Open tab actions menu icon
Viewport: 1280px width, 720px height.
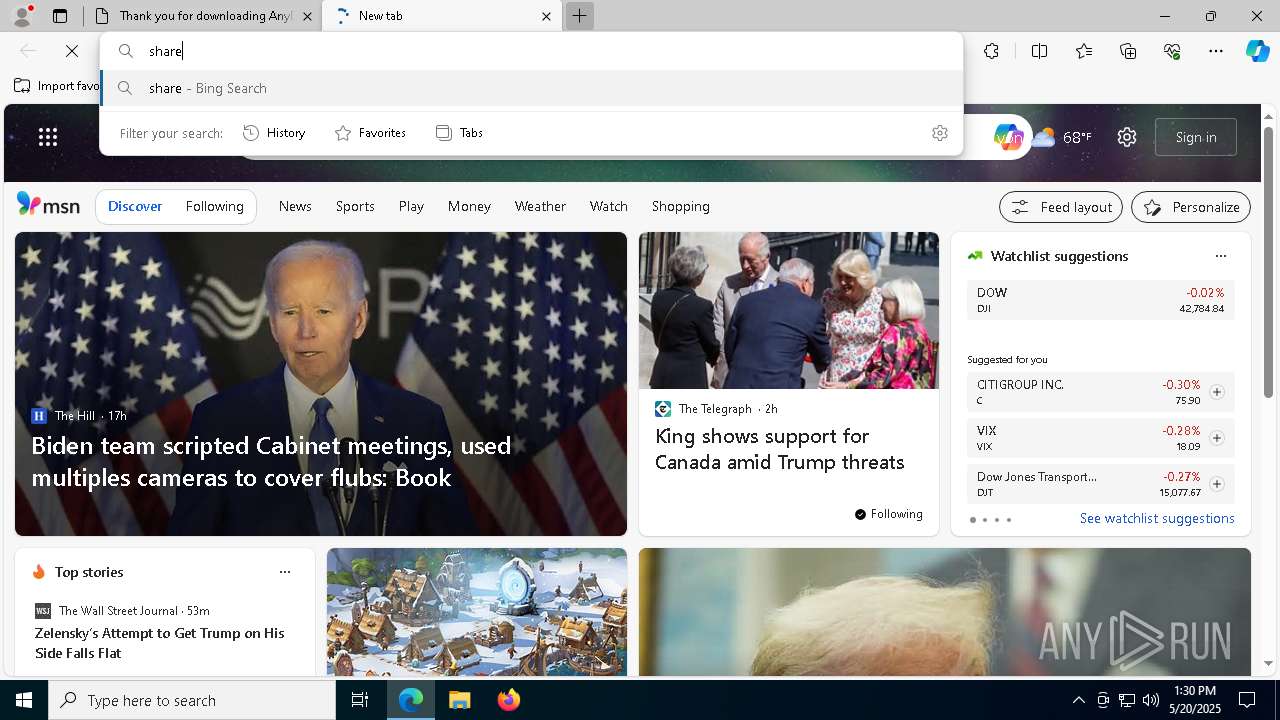pyautogui.click(x=60, y=16)
